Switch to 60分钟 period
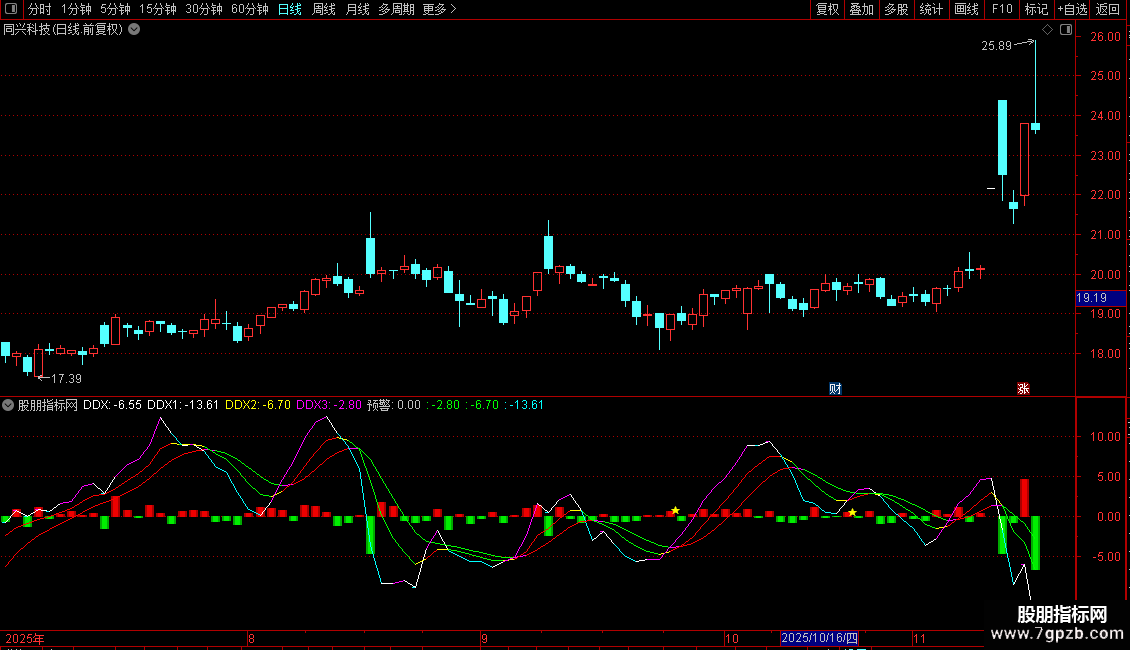The image size is (1130, 650). click(x=250, y=9)
